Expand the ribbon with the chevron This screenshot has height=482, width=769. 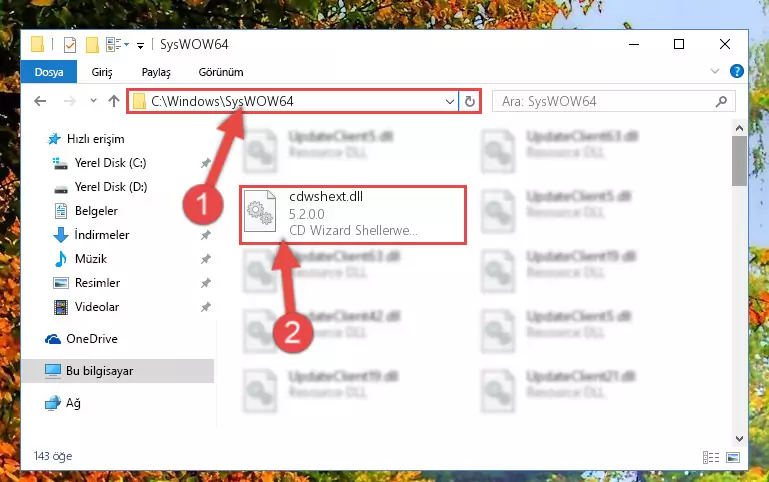click(715, 72)
